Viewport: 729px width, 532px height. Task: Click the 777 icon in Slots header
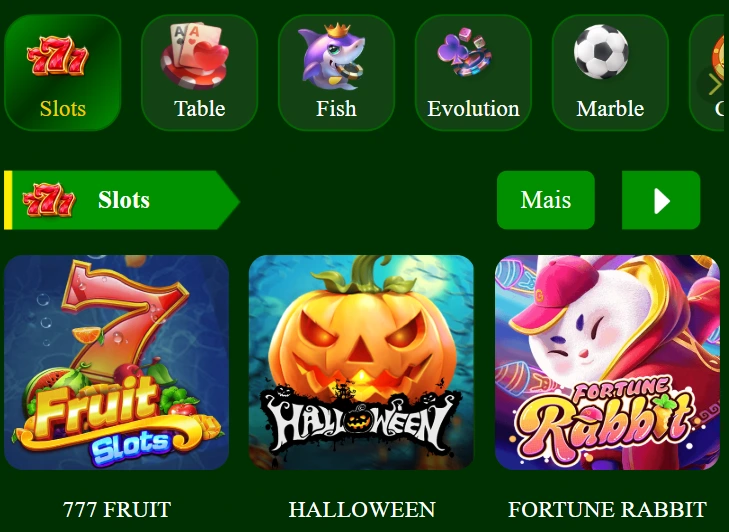click(49, 200)
